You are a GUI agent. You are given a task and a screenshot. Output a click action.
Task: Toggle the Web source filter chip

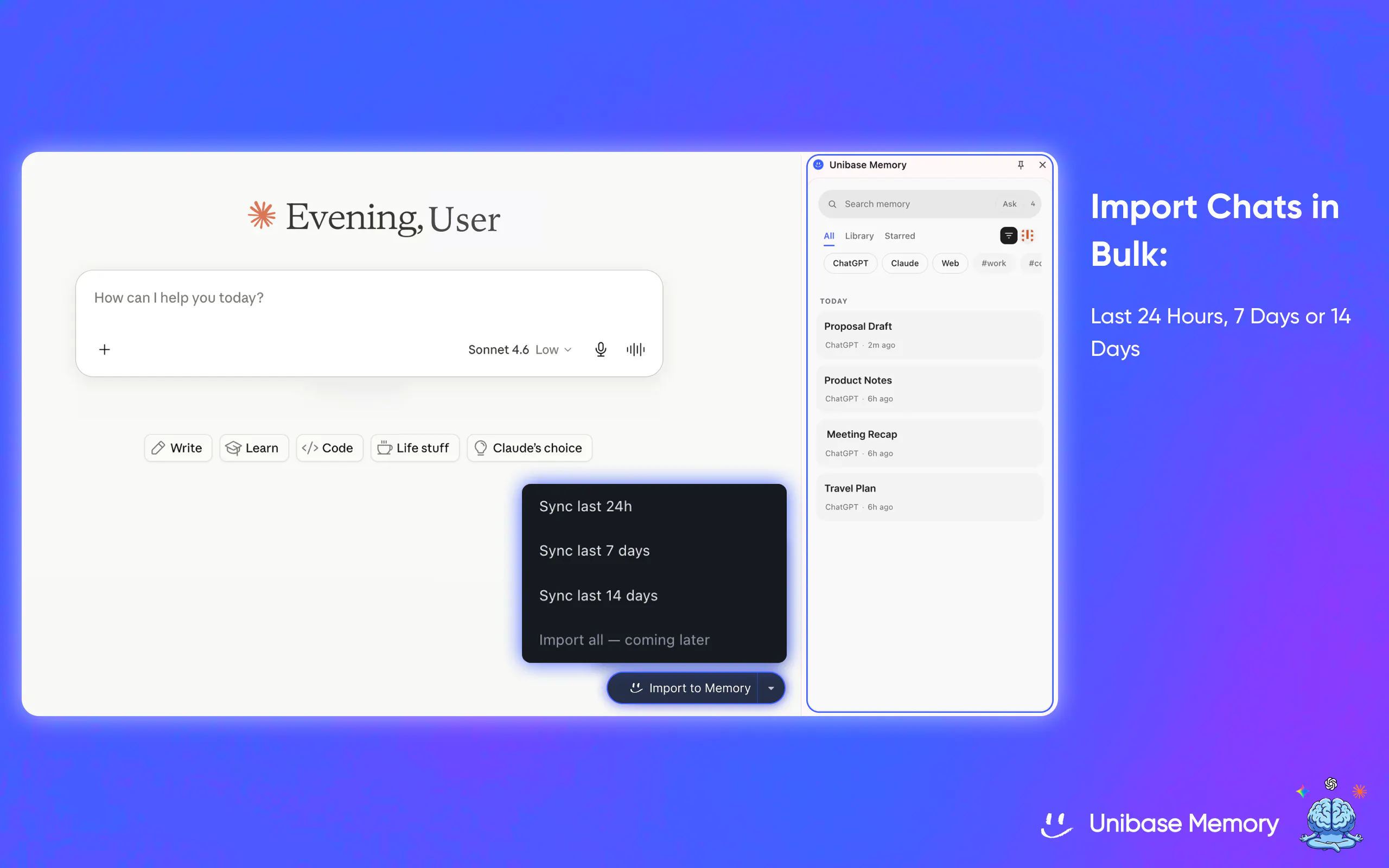950,264
